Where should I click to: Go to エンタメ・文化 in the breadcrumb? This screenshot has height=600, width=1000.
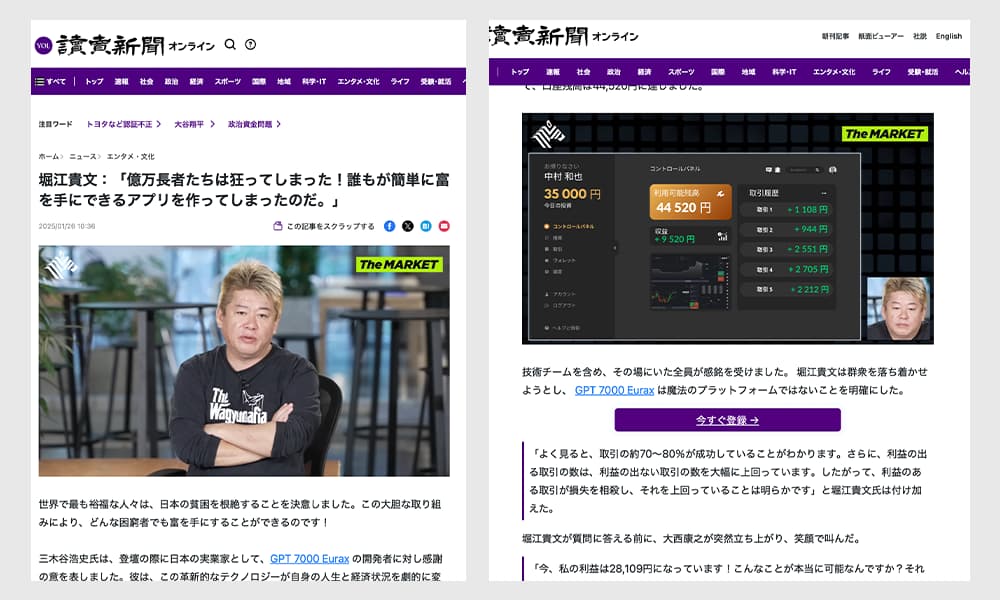tap(131, 156)
